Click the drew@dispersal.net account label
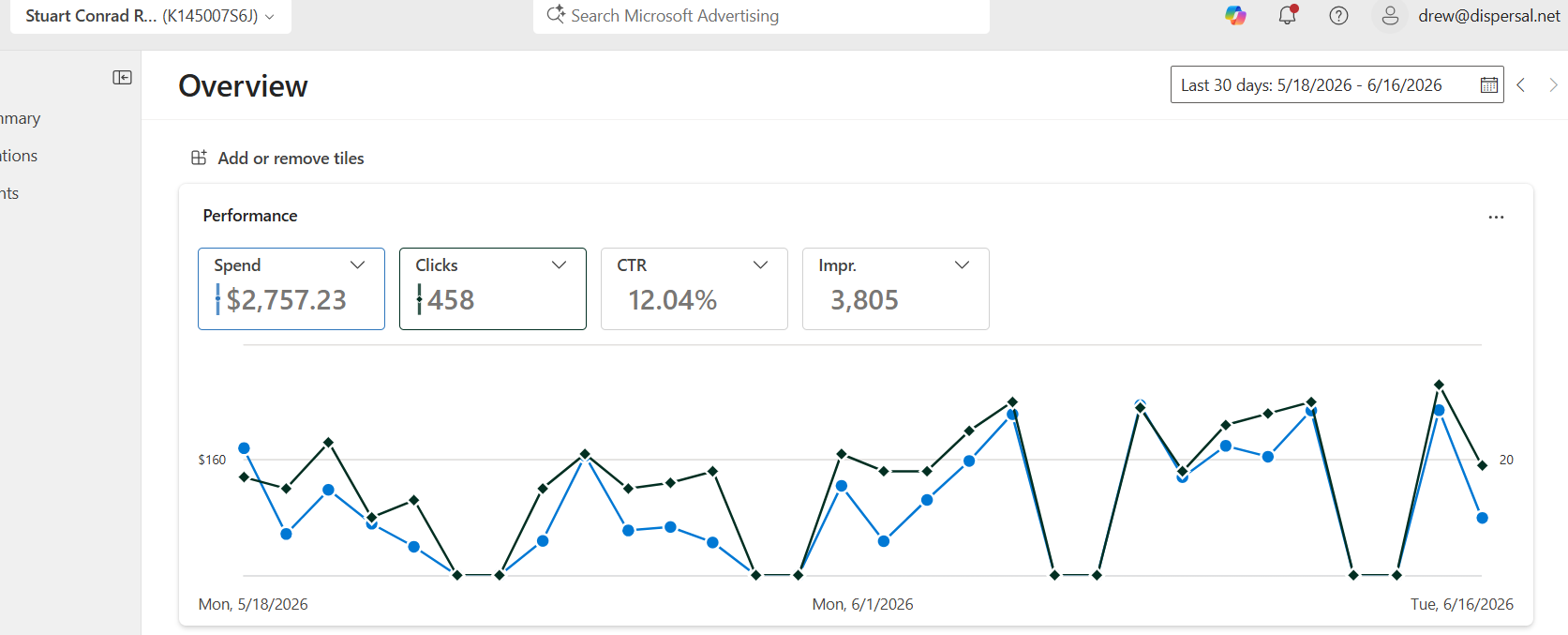The image size is (1568, 635). tap(1489, 15)
